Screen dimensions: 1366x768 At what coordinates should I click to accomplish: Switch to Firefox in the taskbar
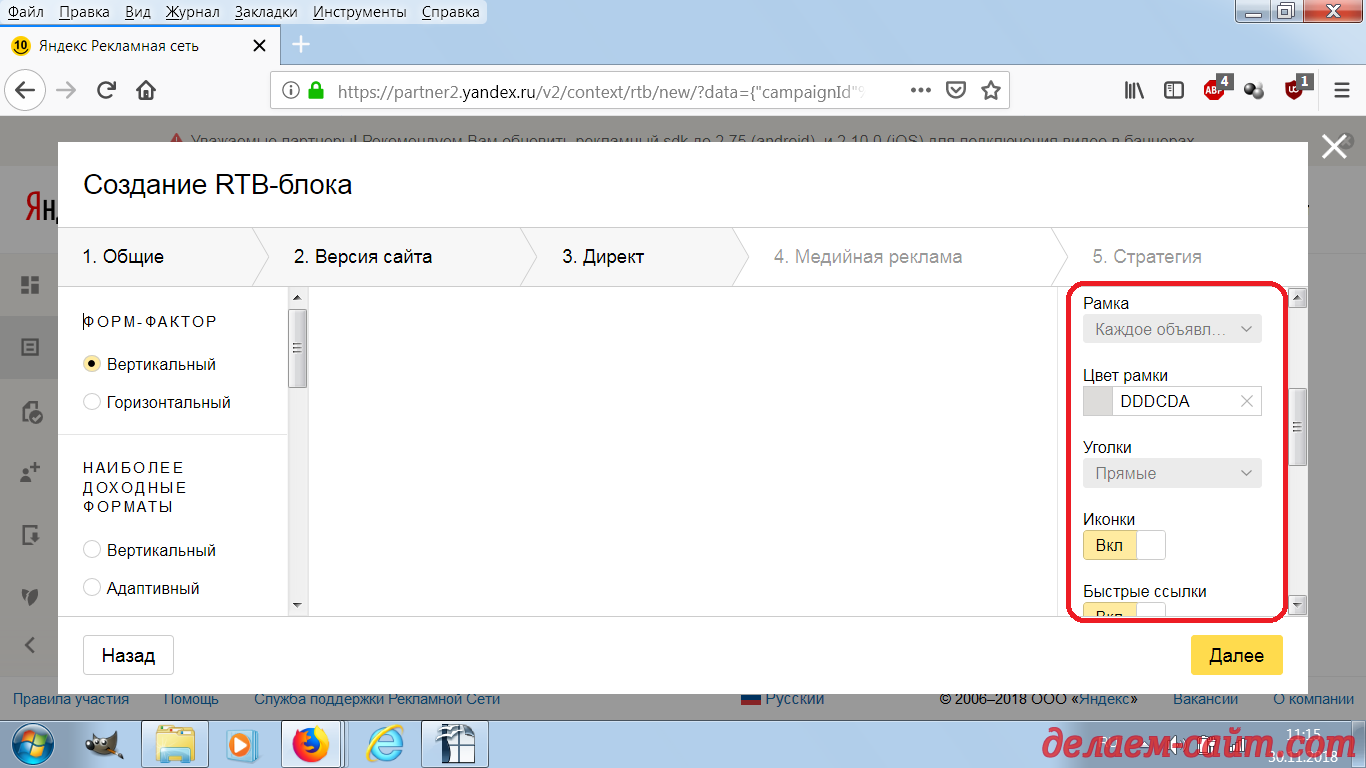[311, 745]
